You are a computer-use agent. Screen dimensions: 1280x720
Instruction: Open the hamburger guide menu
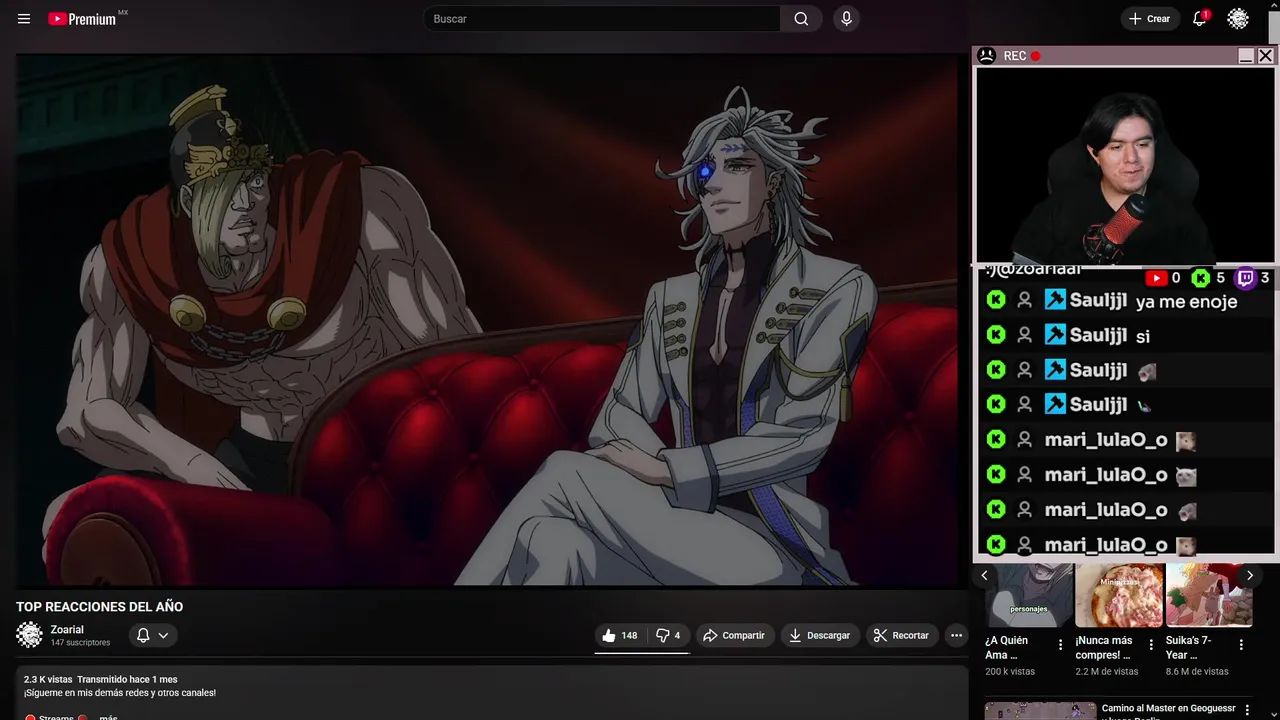(x=24, y=19)
